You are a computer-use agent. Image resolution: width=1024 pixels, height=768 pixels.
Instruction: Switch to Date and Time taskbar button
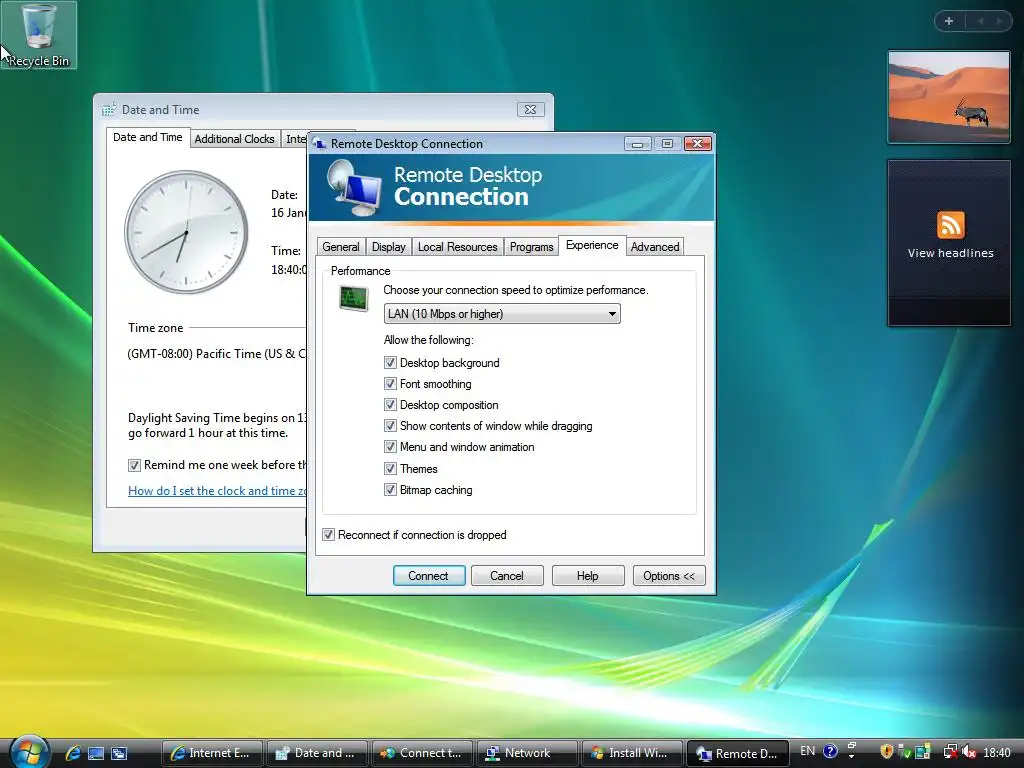(317, 753)
